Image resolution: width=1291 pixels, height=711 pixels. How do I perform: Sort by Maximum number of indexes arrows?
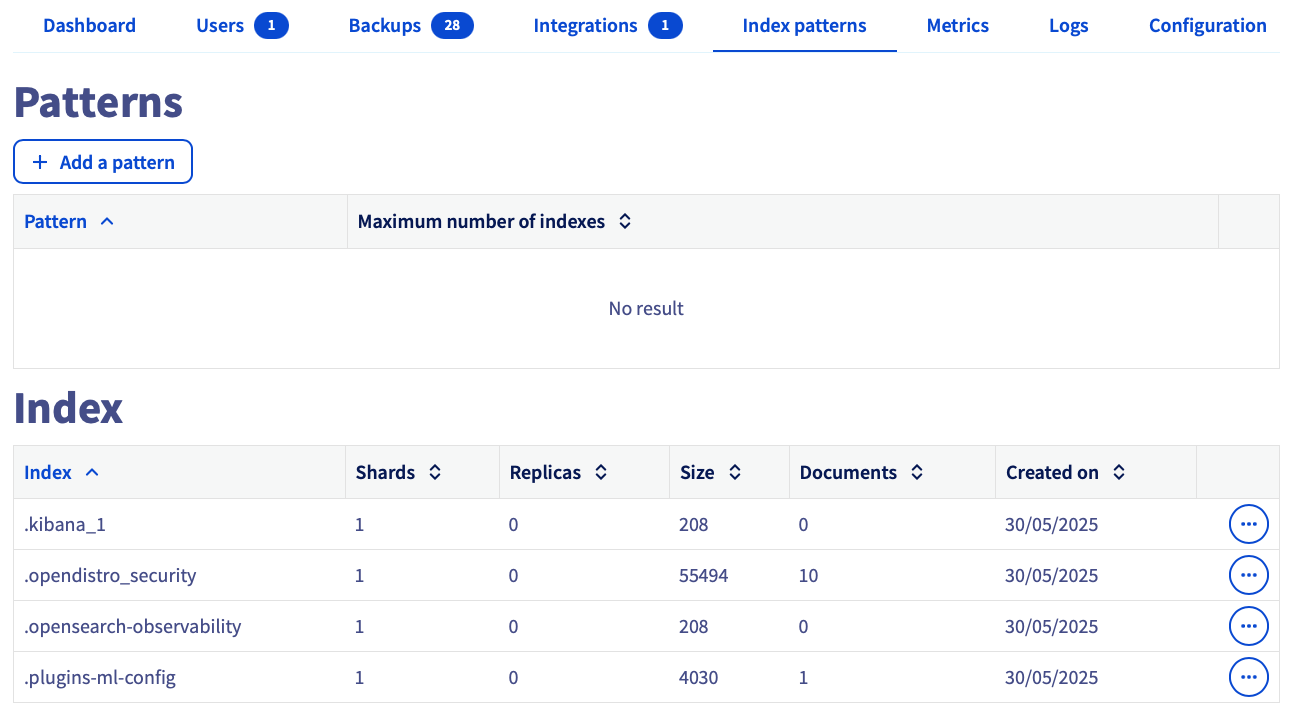coord(625,222)
